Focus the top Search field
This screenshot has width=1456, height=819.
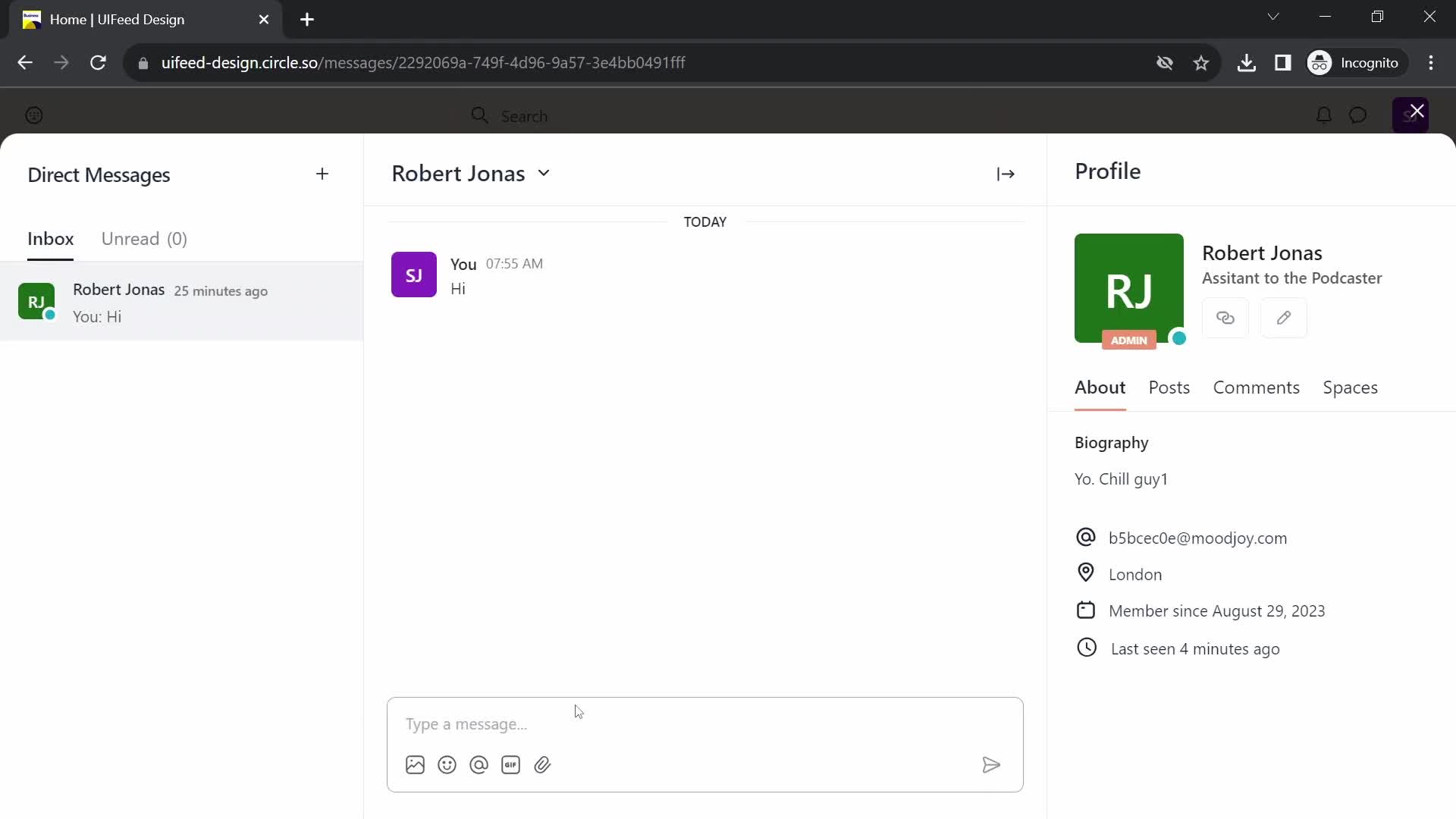point(524,116)
